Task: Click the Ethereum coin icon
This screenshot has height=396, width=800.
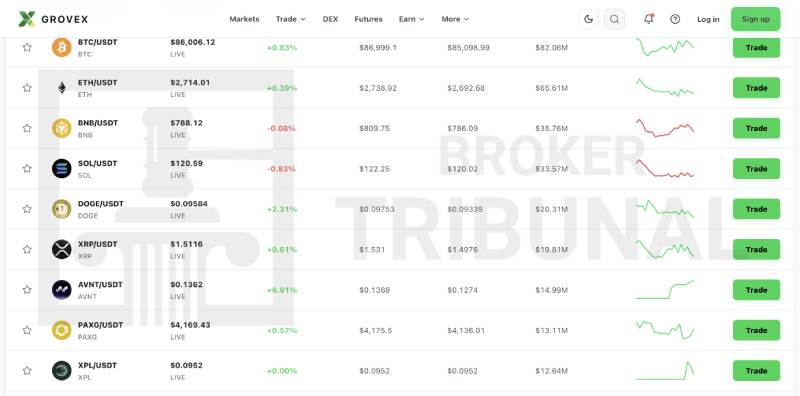Action: 62,88
